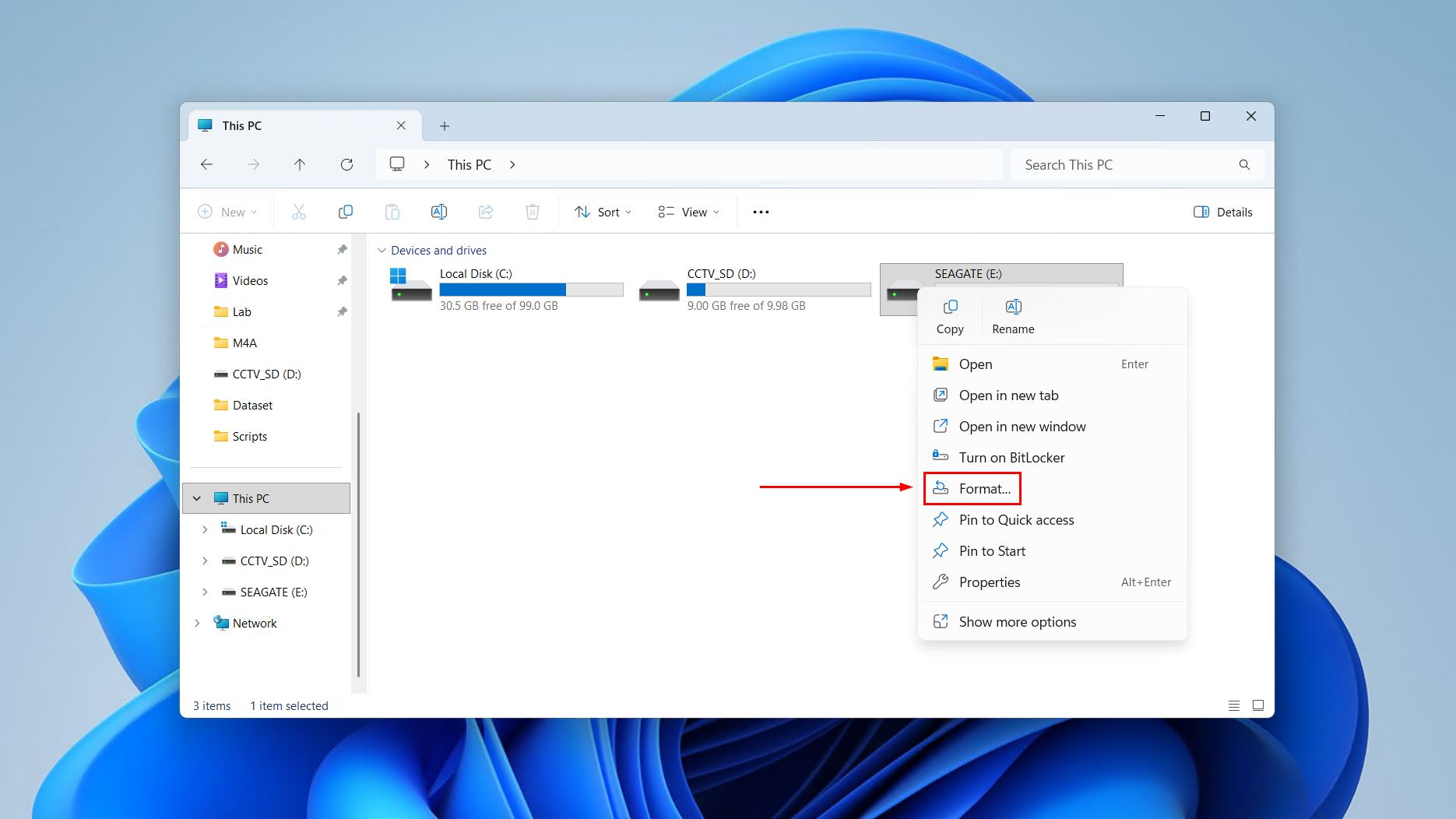Open pinned CCTV_SD (D:) in Quick access

[258, 374]
